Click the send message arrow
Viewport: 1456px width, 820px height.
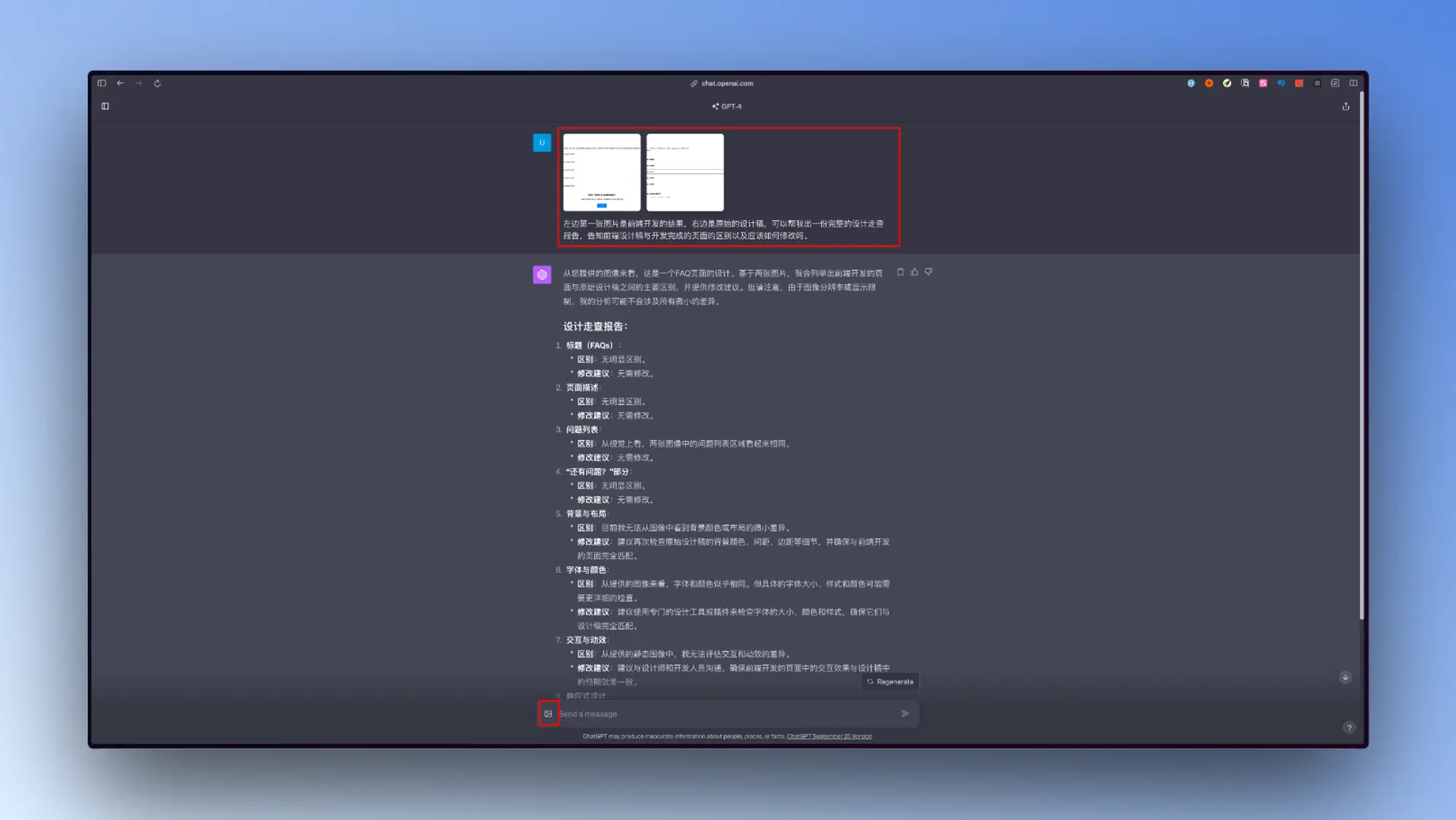(905, 714)
